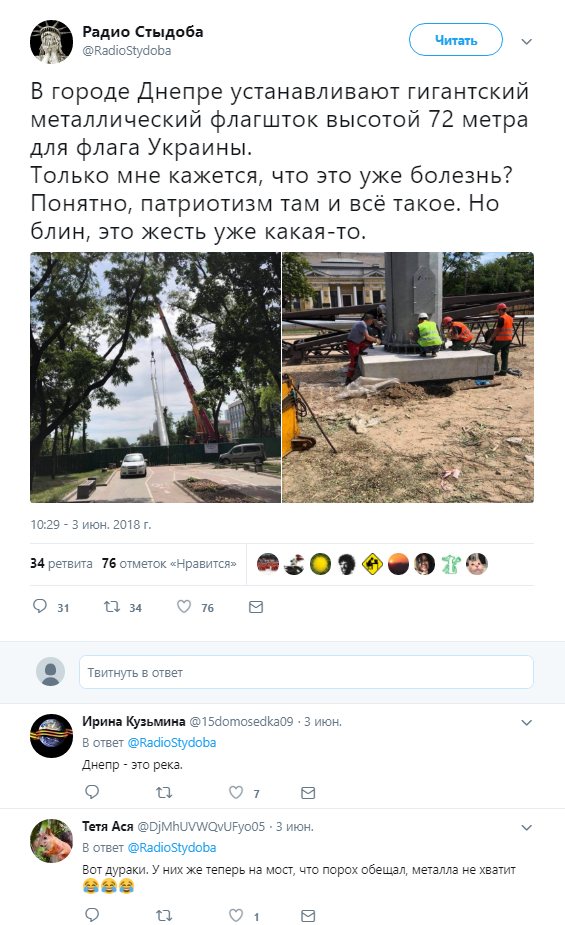Retweet Тетя Ася's reply
Image resolution: width=565 pixels, height=925 pixels.
click(x=164, y=916)
